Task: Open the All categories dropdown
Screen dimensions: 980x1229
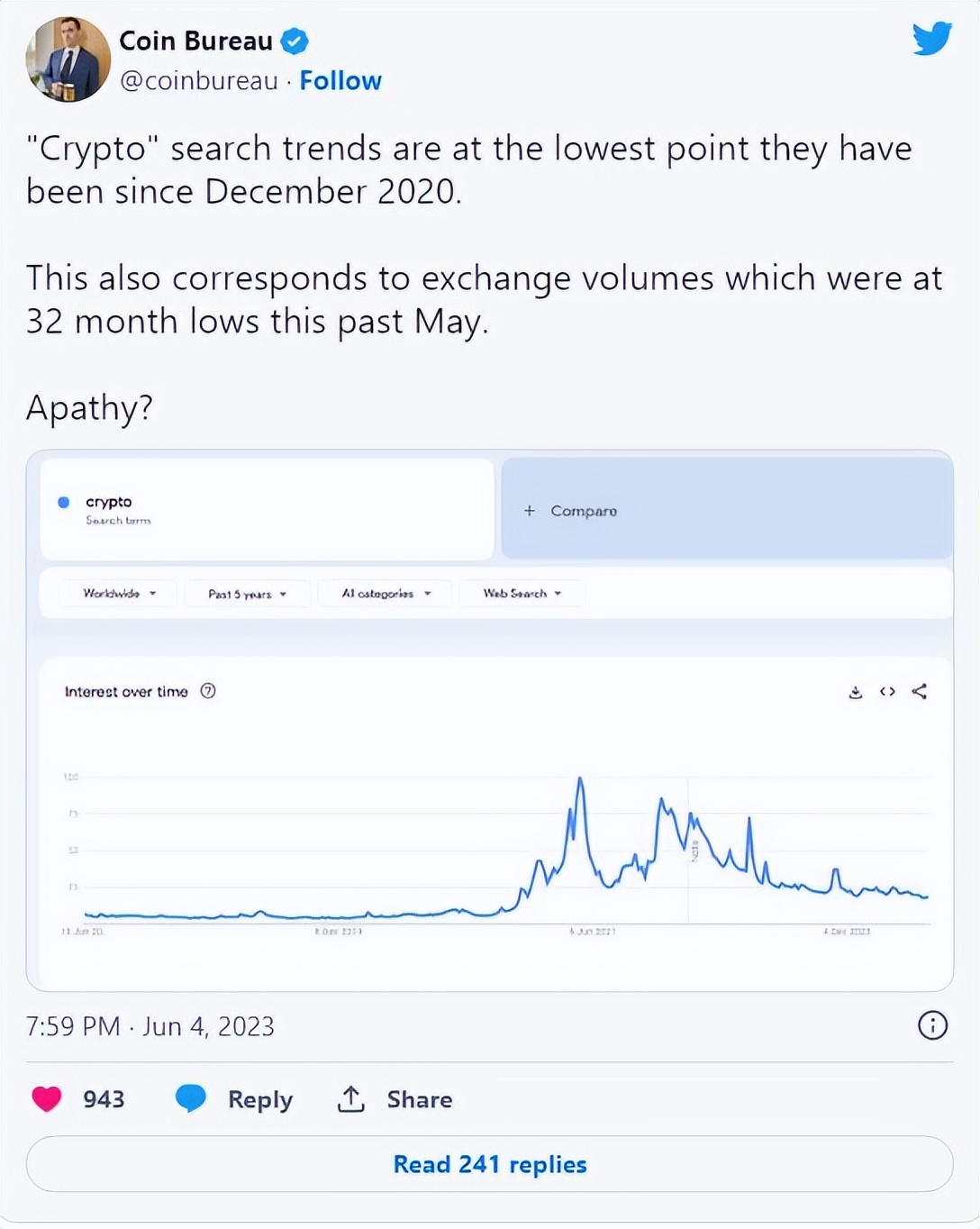Action: point(385,594)
